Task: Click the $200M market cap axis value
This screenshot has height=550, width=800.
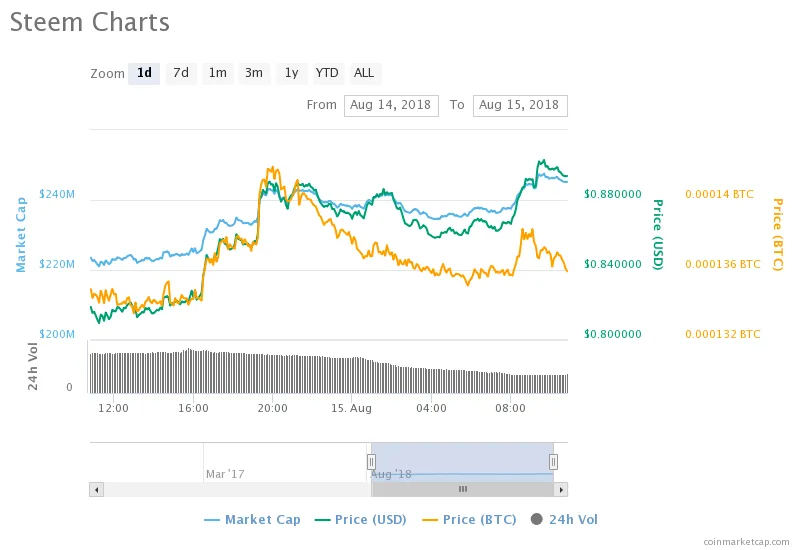Action: coord(57,334)
